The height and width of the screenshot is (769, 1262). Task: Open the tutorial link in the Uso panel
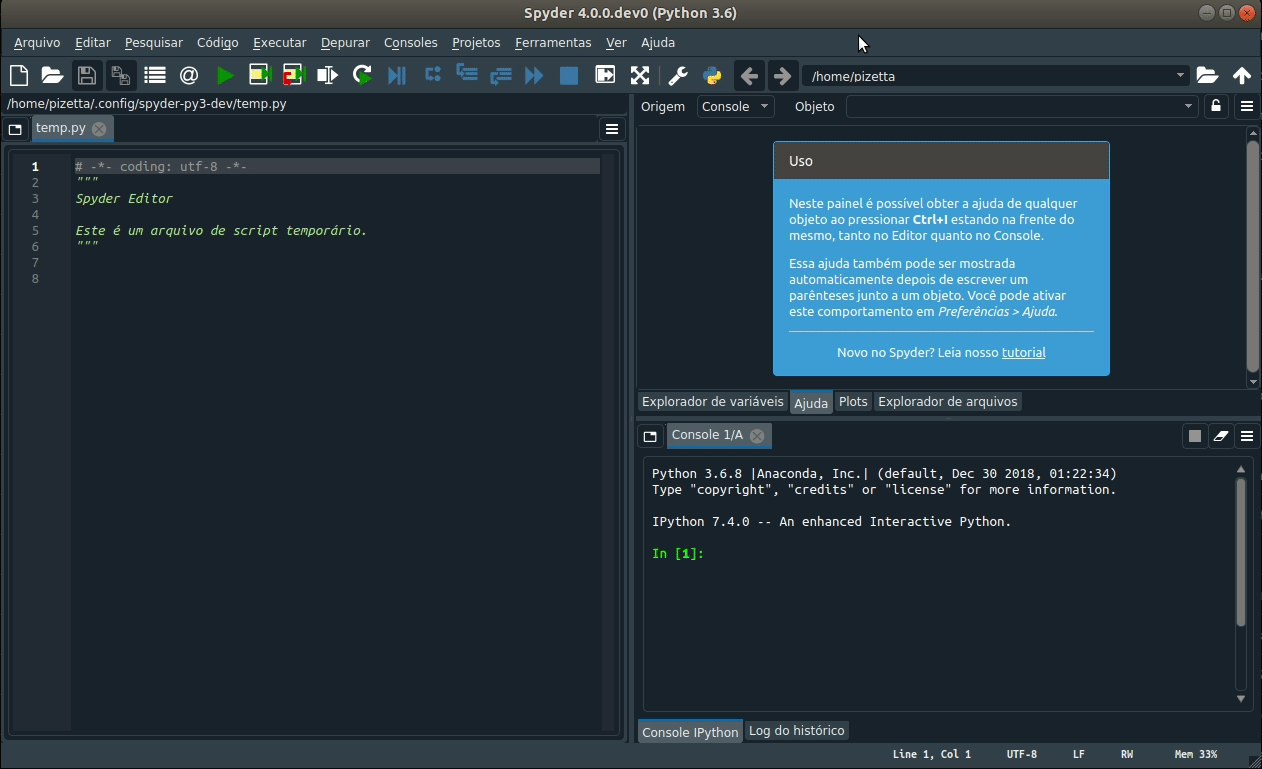(1023, 352)
